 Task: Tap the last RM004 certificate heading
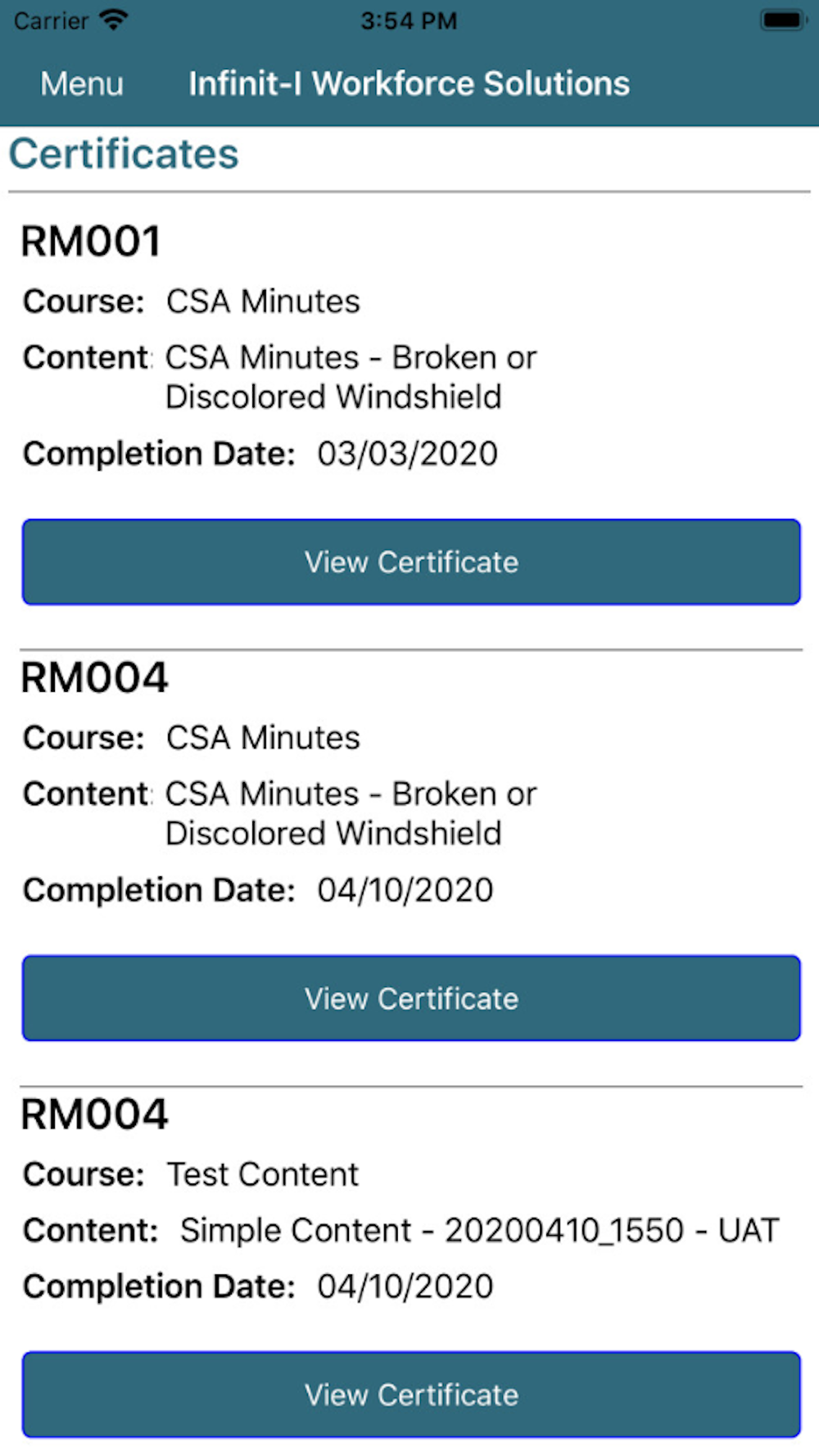[x=94, y=1114]
